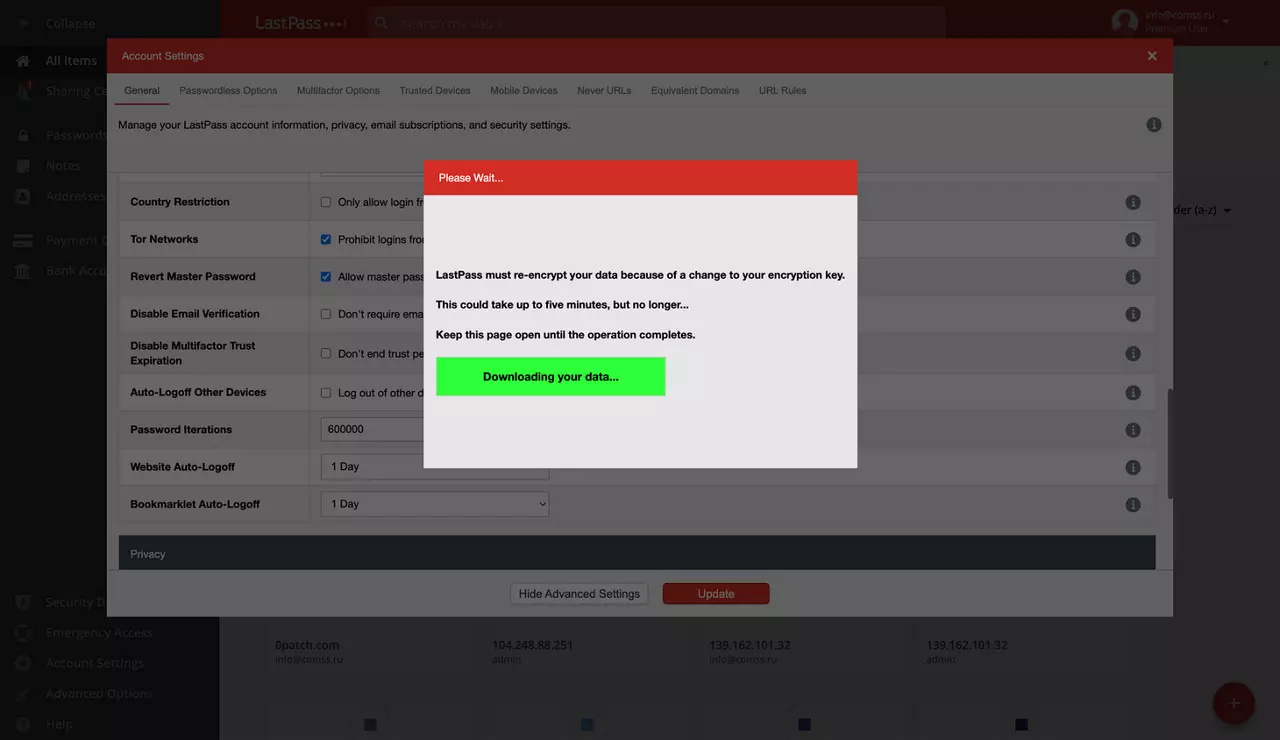1280x740 pixels.
Task: Switch to the Multifactor Options tab
Action: pos(338,90)
